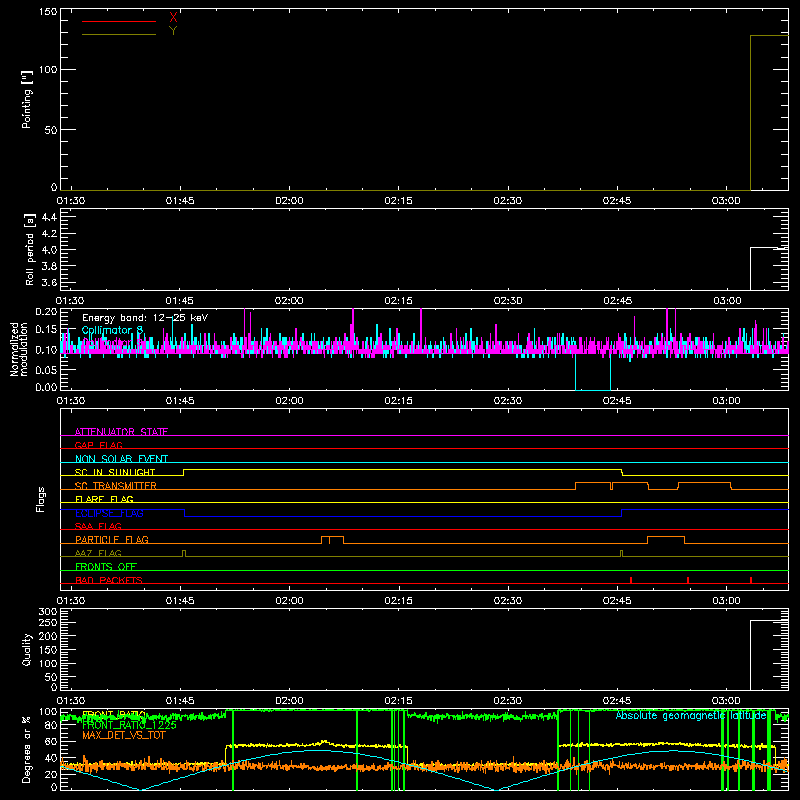Image resolution: width=800 pixels, height=800 pixels.
Task: Click the ATTENUATOR_STATE flag label
Action: [121, 432]
